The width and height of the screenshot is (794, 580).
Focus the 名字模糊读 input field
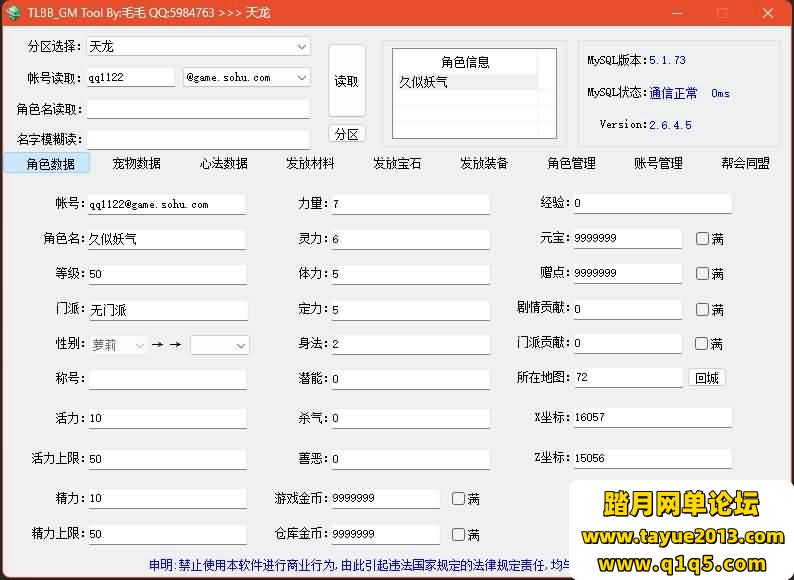pos(198,139)
